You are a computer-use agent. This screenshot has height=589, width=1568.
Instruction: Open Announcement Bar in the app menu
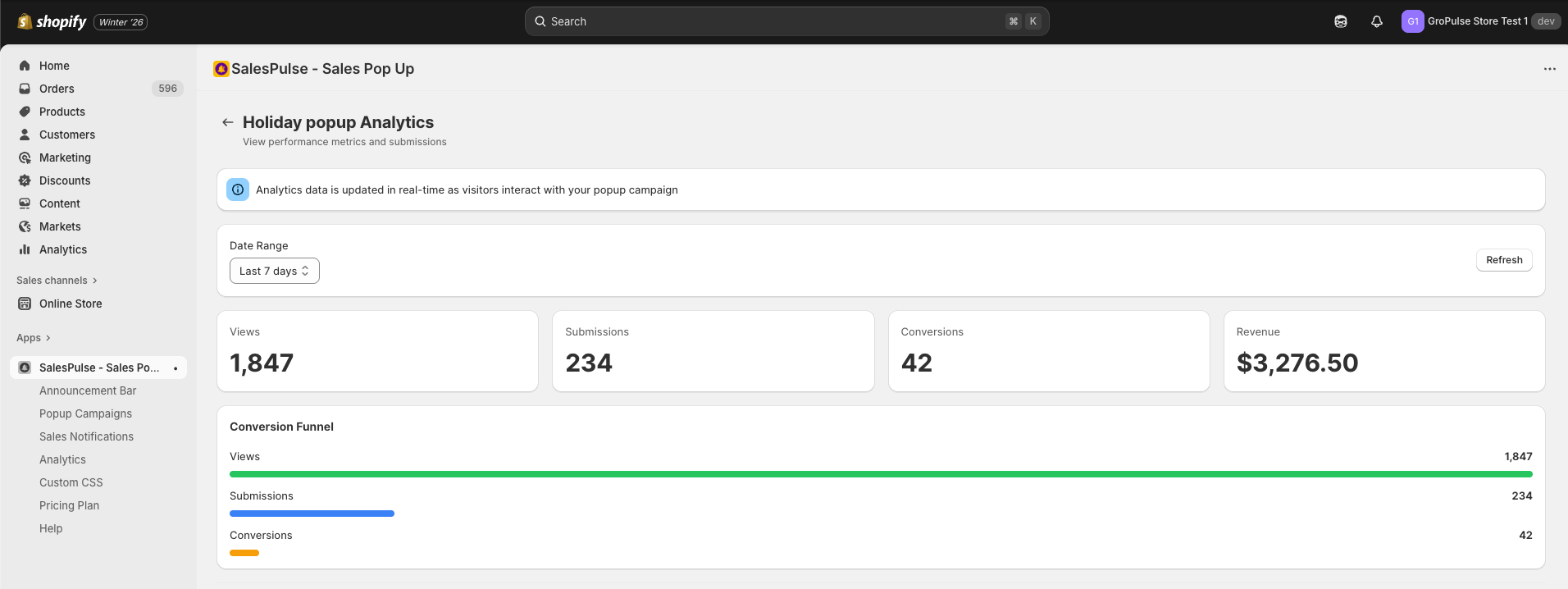88,390
